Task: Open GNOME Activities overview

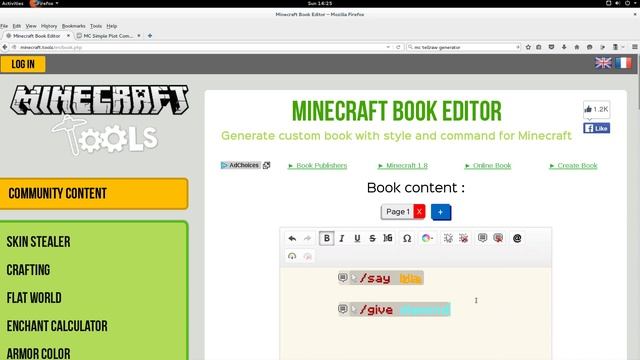Action: 12,3
